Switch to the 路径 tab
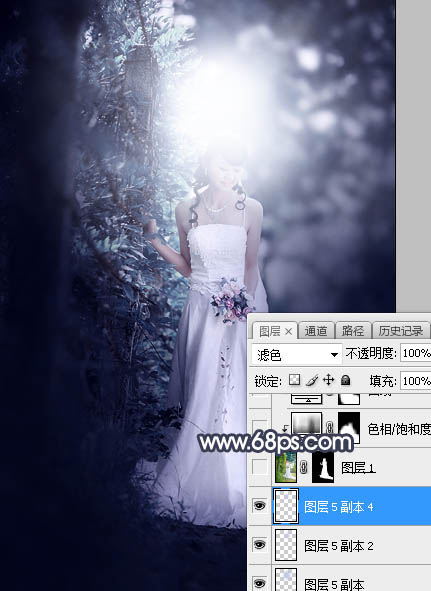431x591 pixels. [x=353, y=331]
